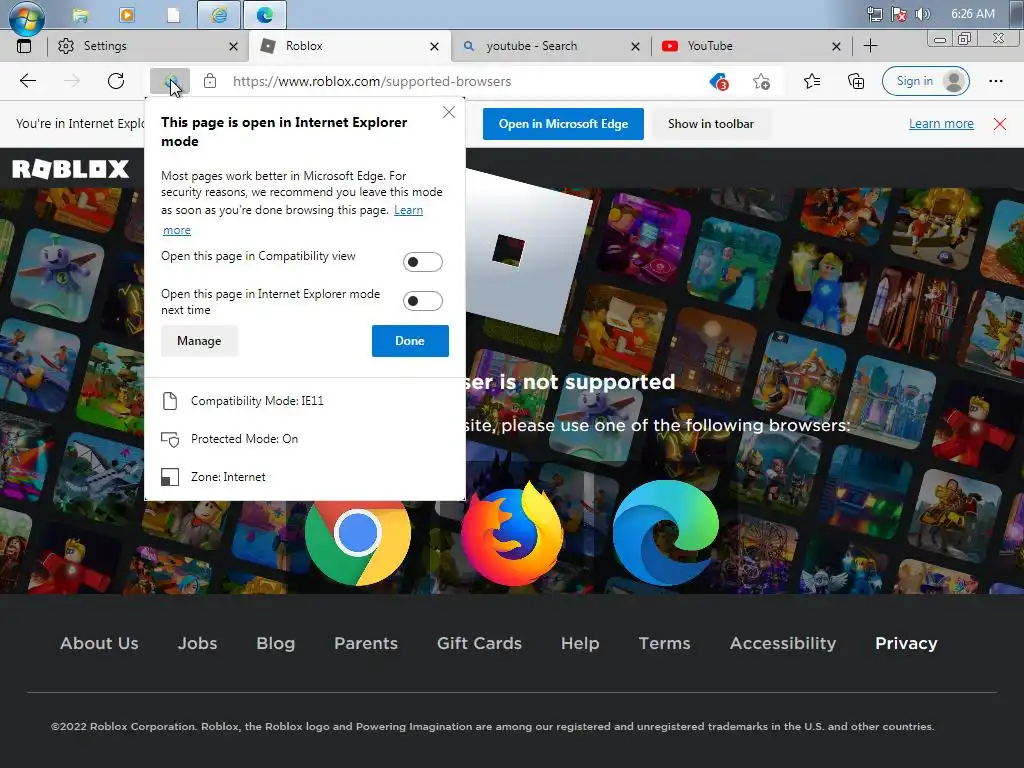The image size is (1024, 768).
Task: Open media player taskbar icon
Action: 127,14
